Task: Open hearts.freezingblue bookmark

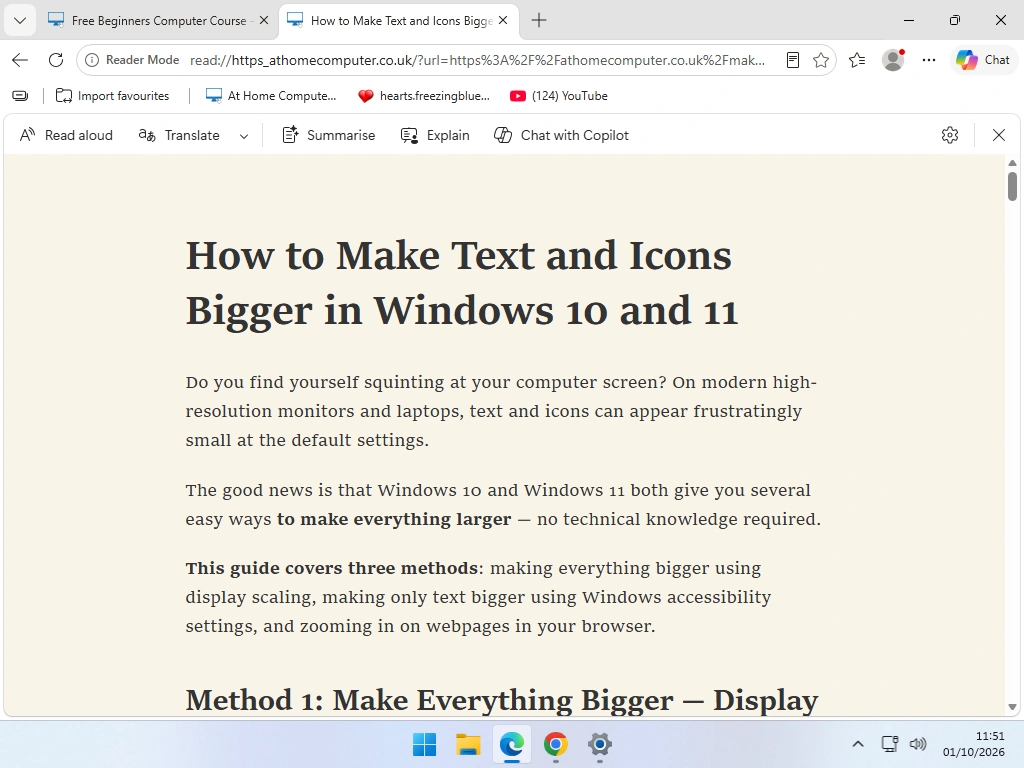Action: pos(424,96)
